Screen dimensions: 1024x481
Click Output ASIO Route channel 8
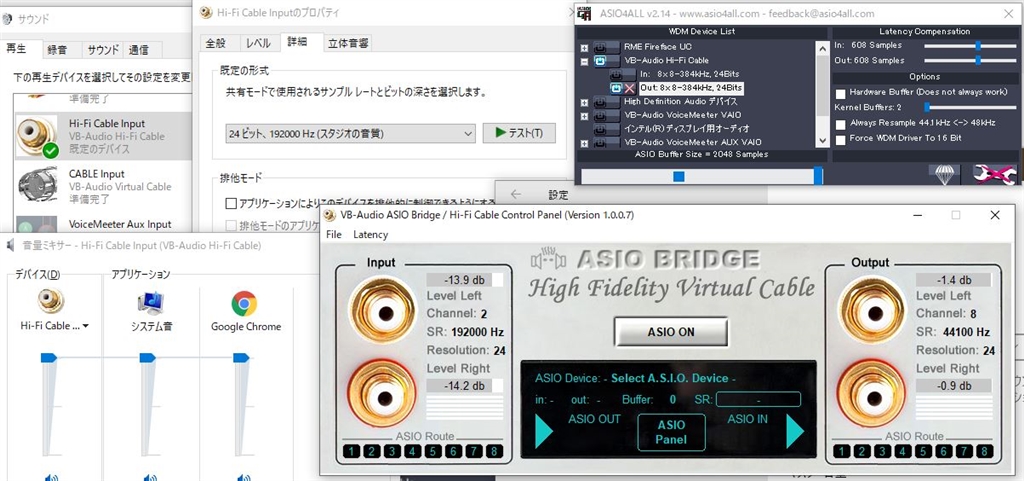tap(985, 451)
